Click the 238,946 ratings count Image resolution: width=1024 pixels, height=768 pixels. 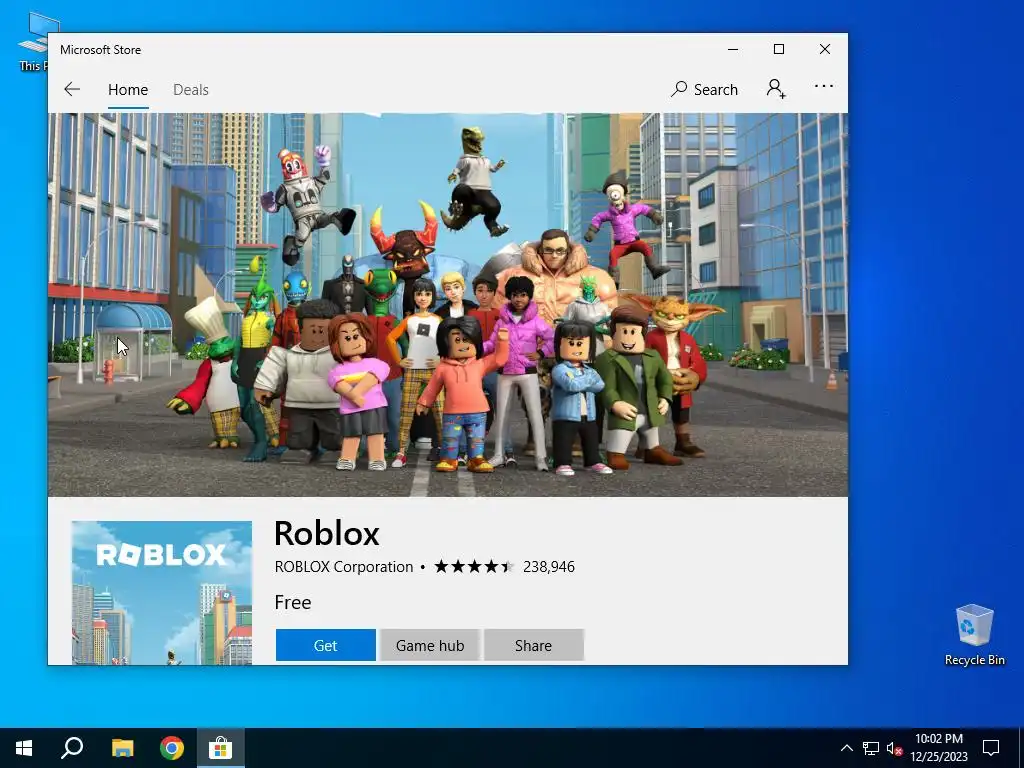[x=549, y=566]
